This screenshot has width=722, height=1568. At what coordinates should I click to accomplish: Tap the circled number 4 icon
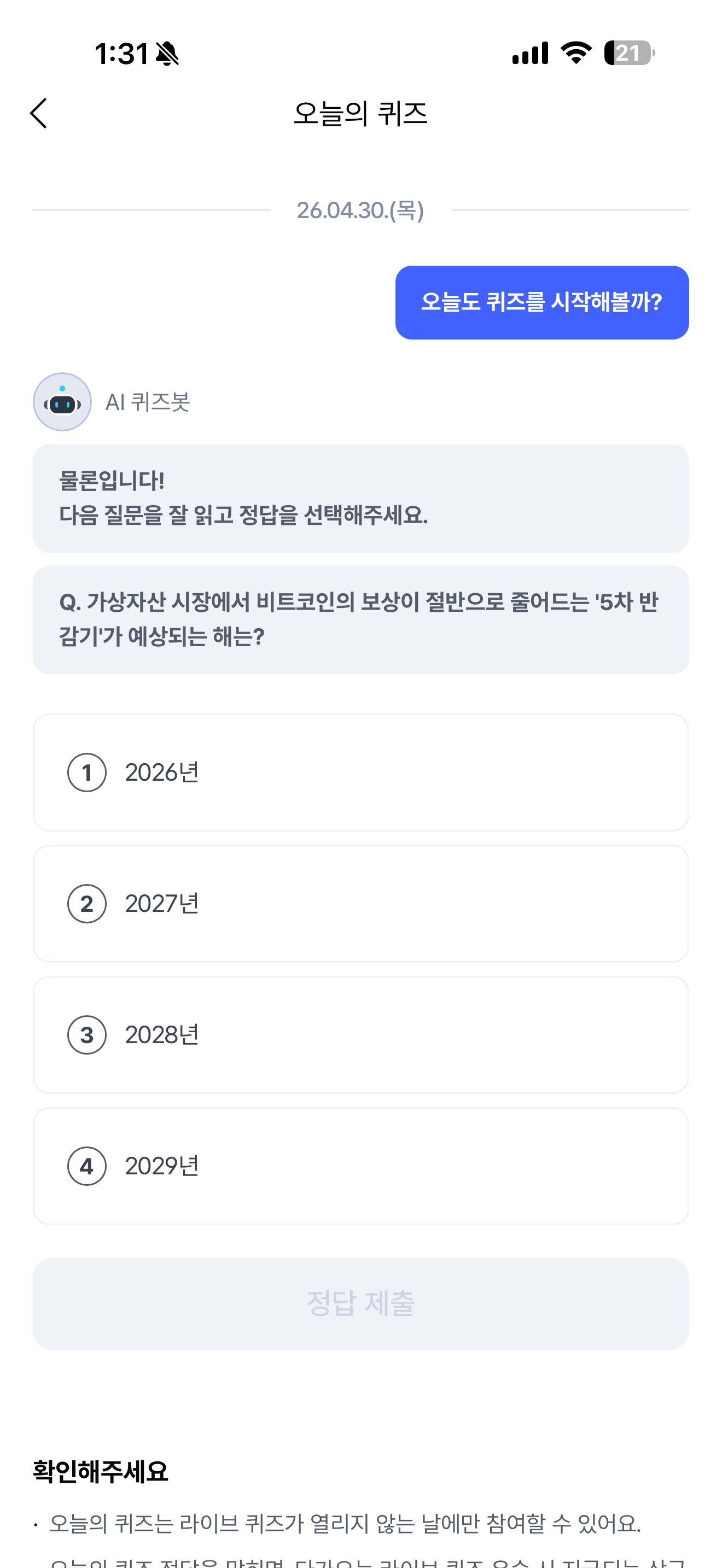[86, 1166]
